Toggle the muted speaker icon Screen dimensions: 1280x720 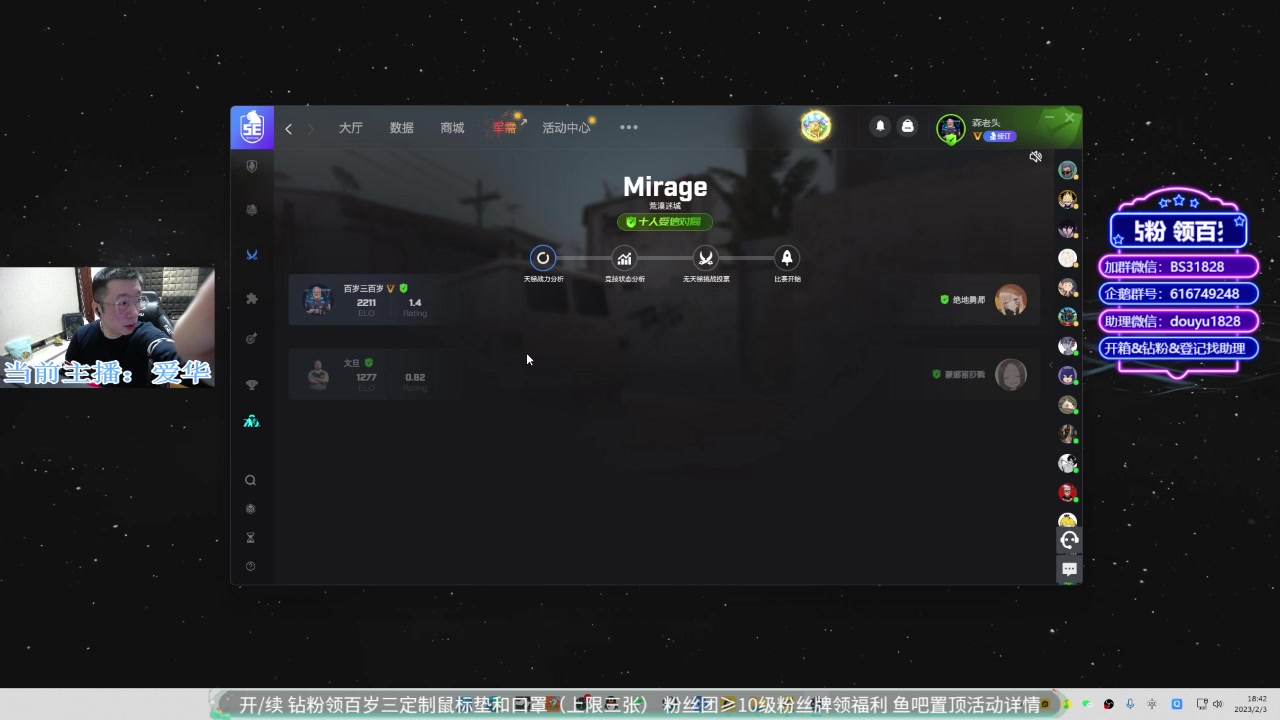[1036, 157]
